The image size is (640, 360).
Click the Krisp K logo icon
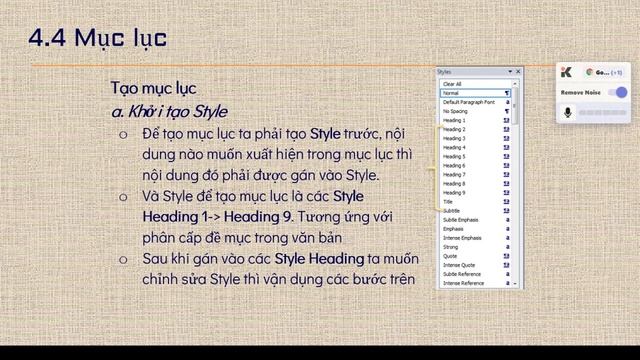(x=566, y=72)
